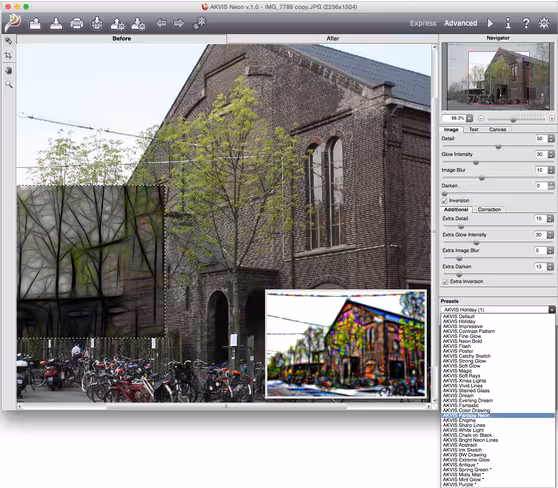Click the Save image download icon

pyautogui.click(x=56, y=23)
